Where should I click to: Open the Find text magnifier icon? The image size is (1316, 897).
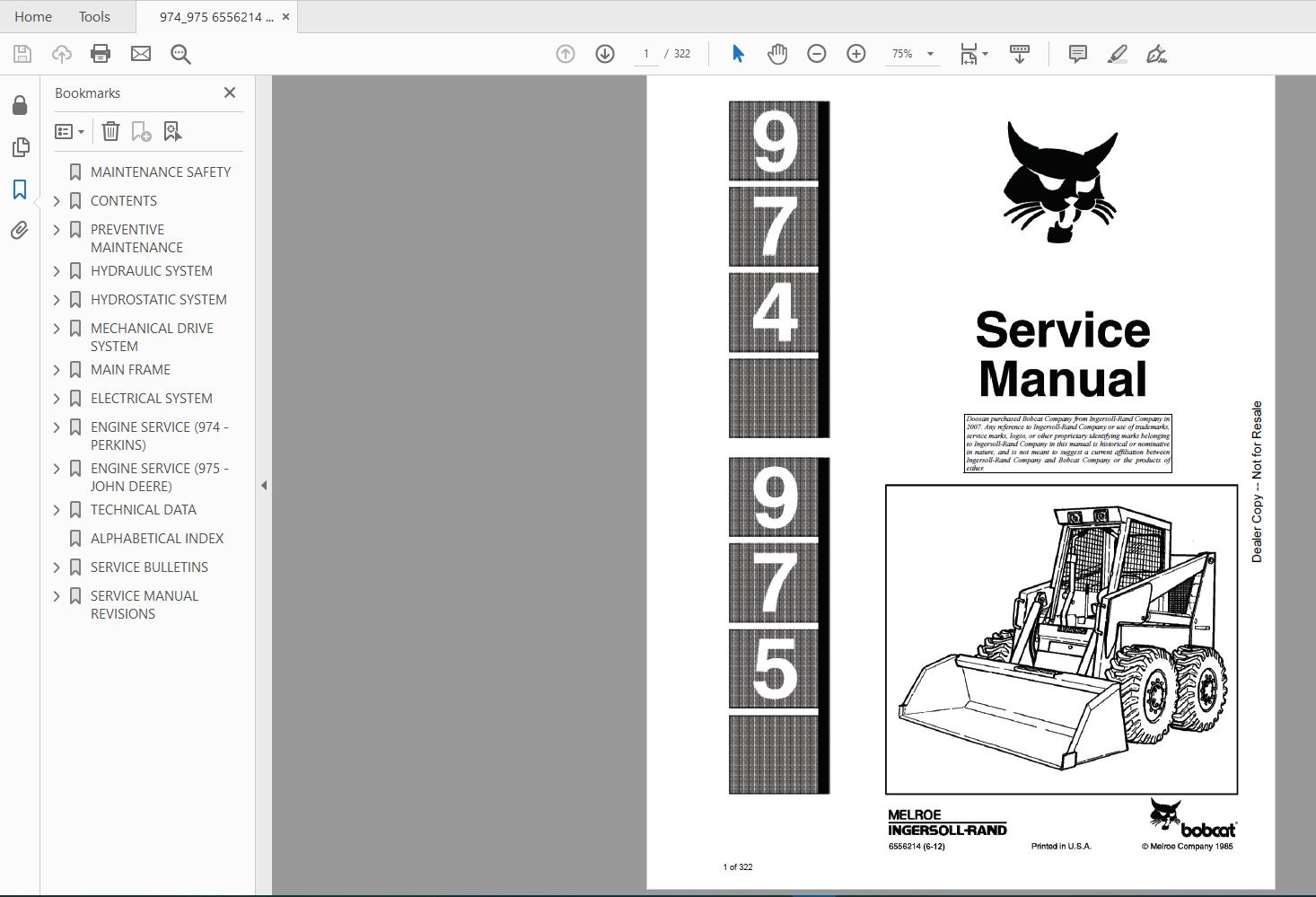(180, 54)
